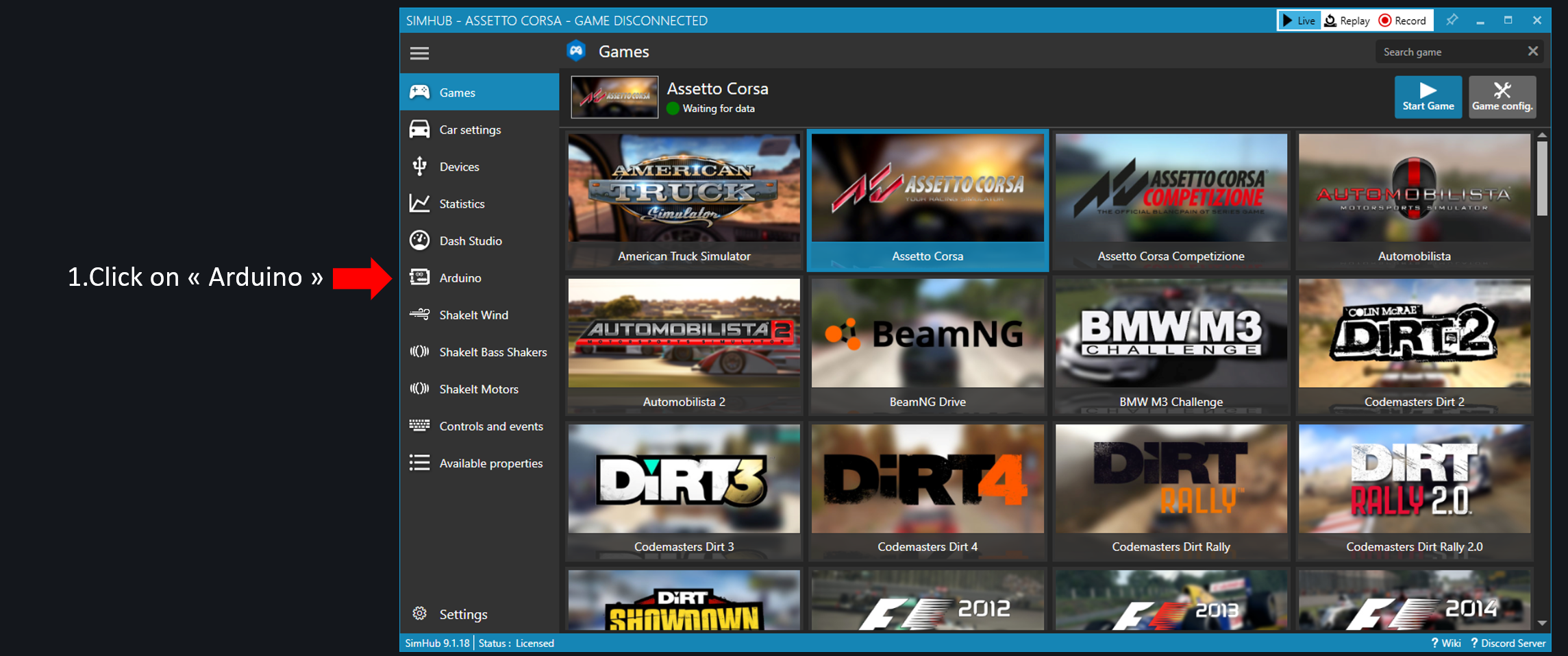Open Statistics chart icon

419,204
